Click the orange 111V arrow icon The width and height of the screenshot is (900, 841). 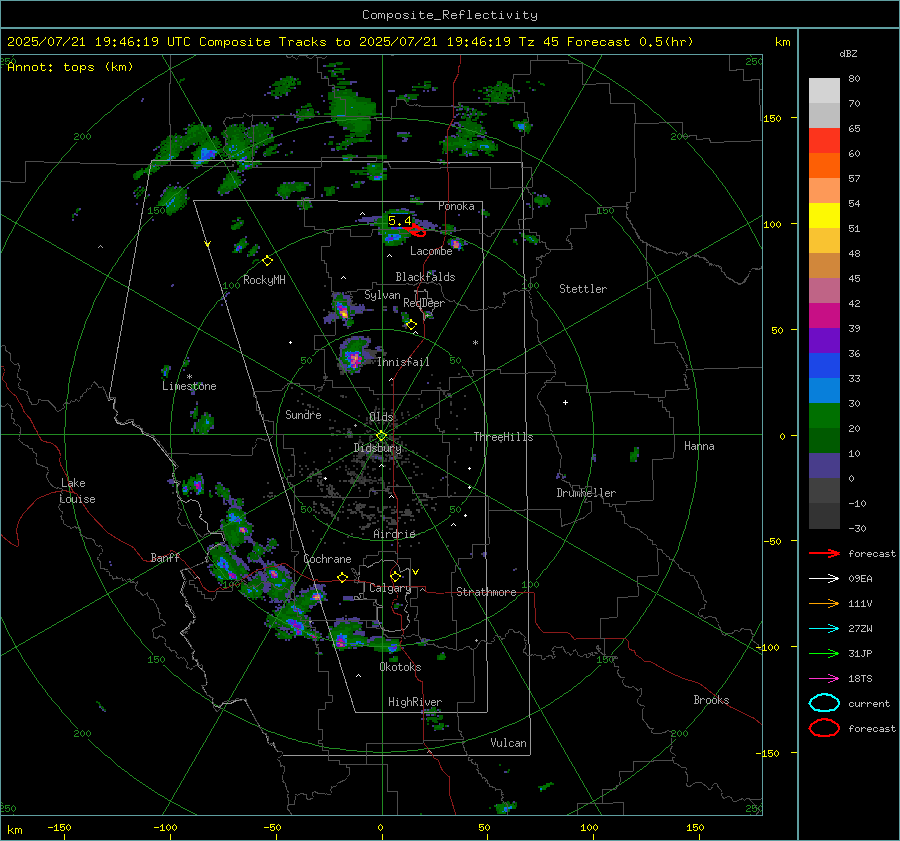point(824,603)
